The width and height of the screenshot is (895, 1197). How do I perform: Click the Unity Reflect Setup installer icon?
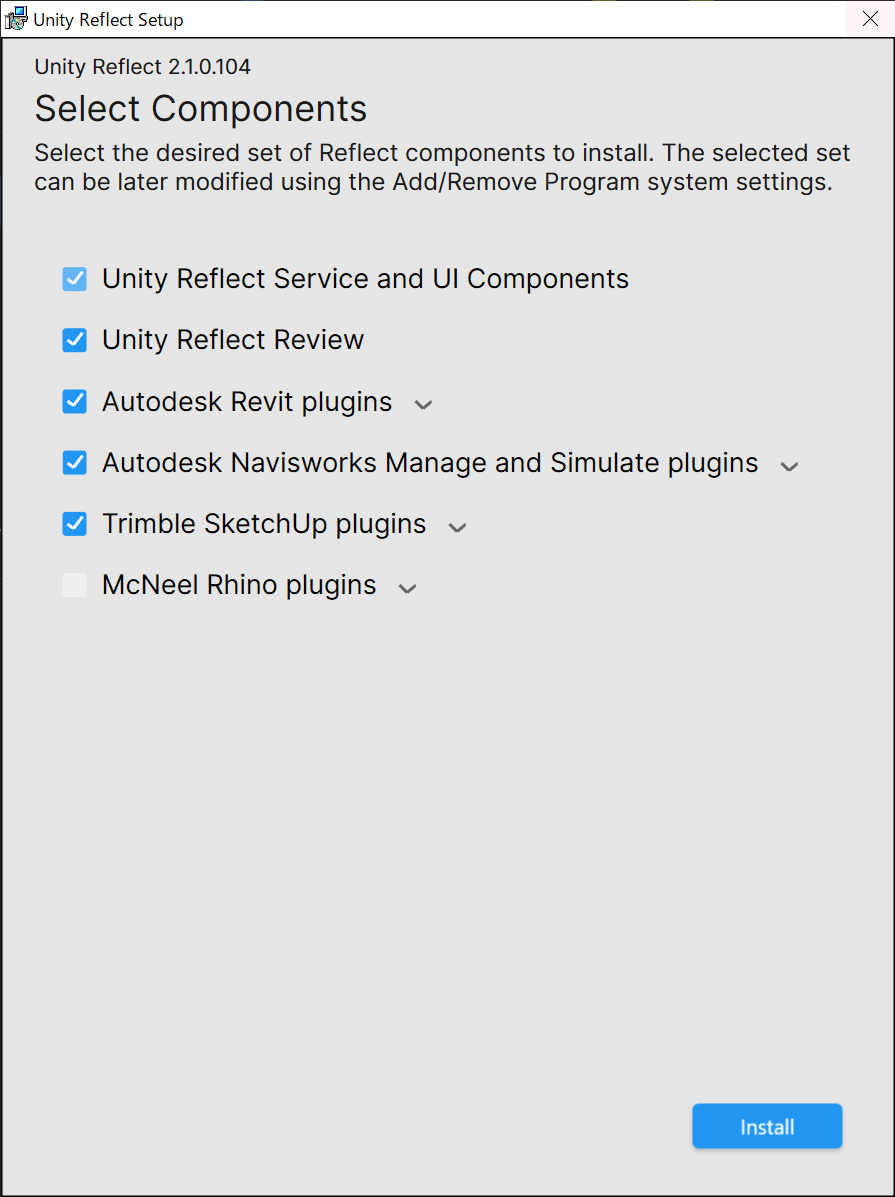click(x=16, y=19)
